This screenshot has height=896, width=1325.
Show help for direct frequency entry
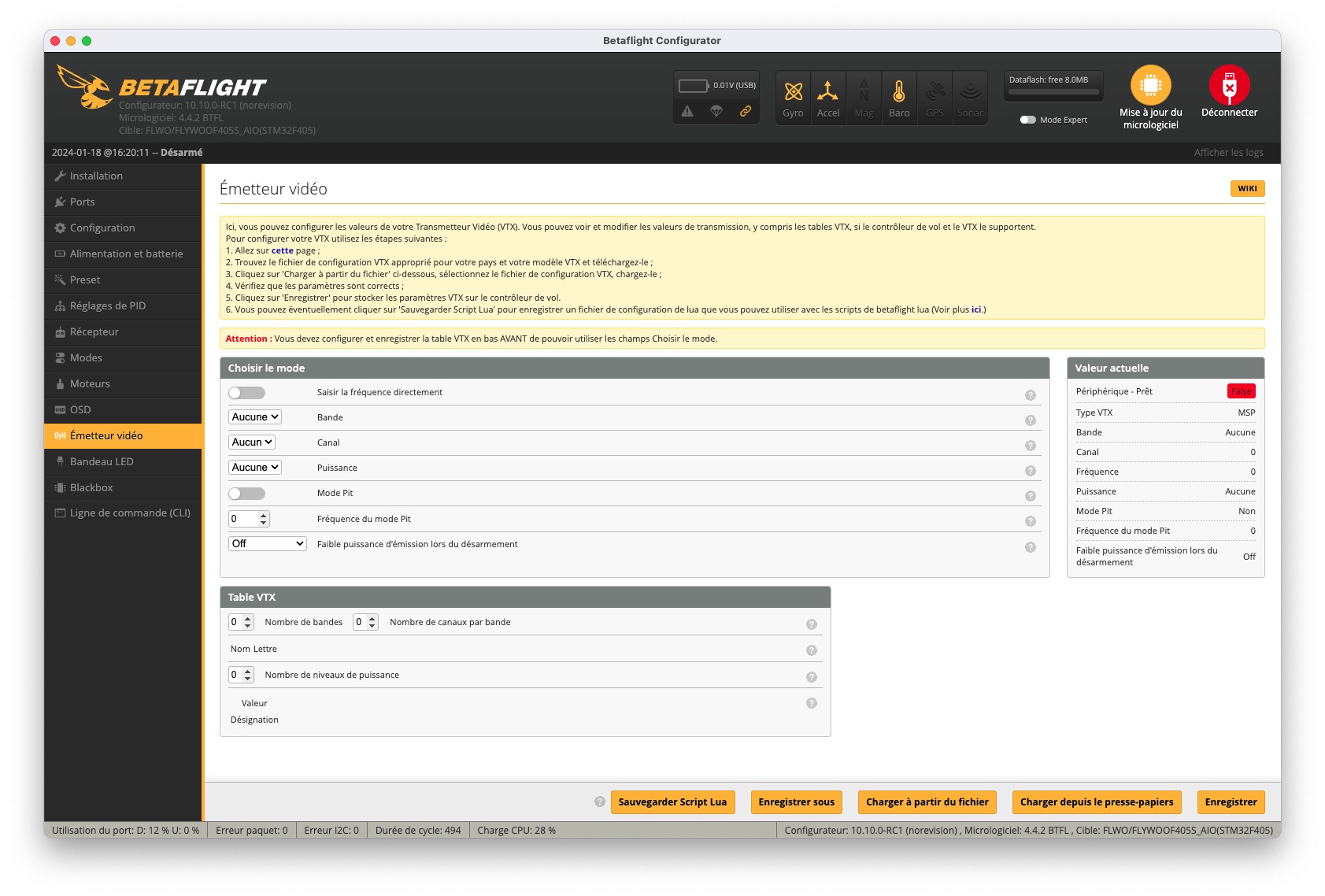coord(1030,395)
